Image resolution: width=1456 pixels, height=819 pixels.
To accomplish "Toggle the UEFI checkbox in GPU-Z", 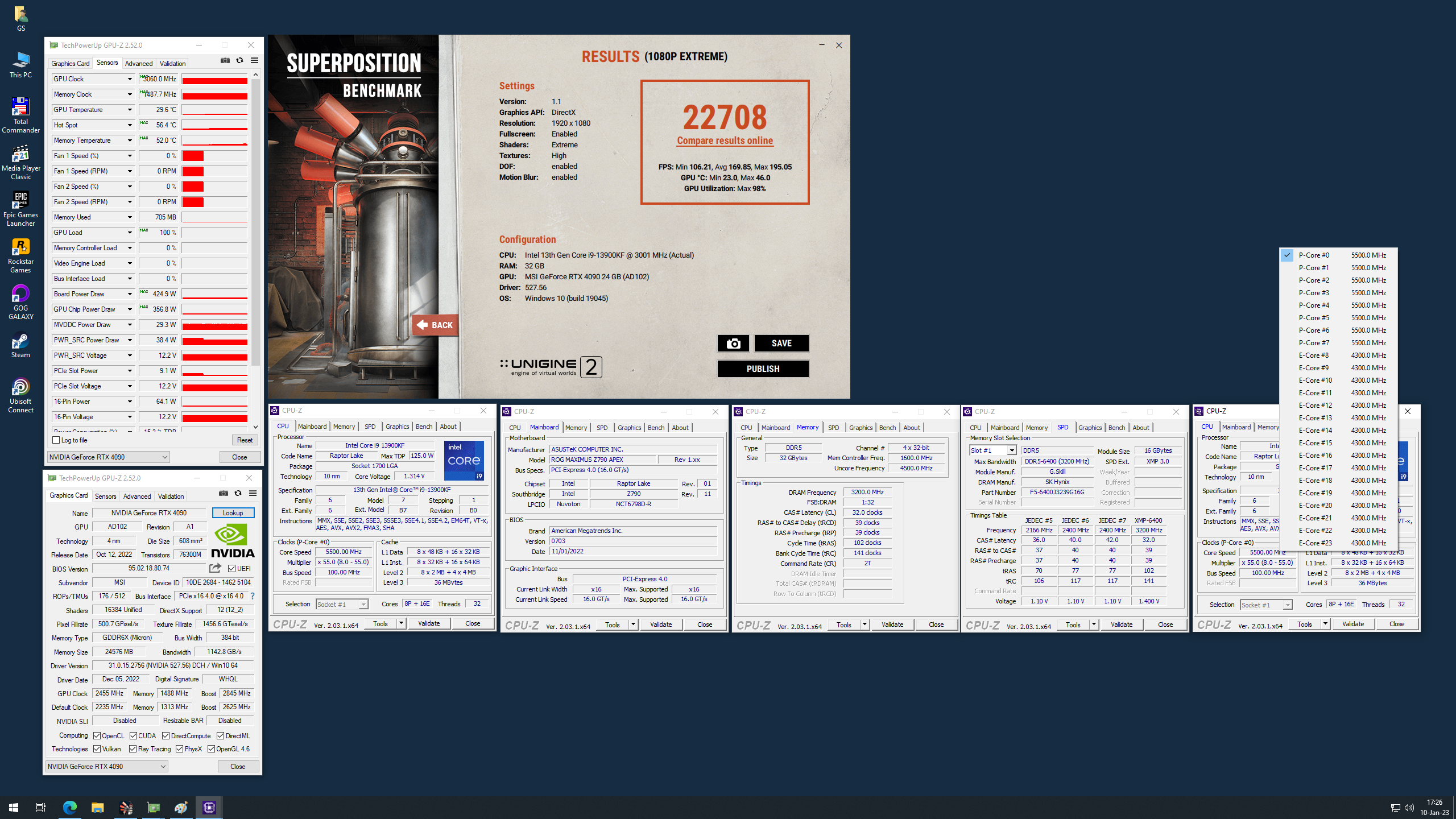I will coord(231,568).
